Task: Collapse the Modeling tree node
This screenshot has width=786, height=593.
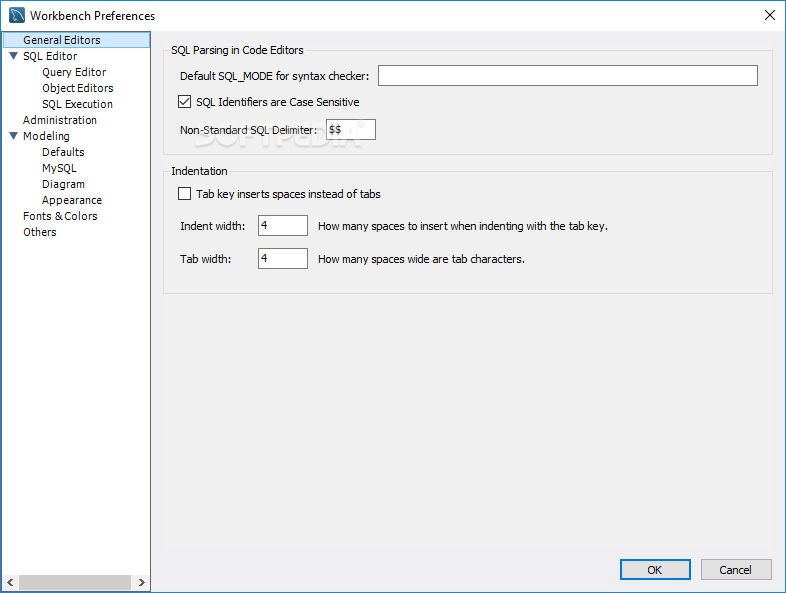Action: [14, 136]
